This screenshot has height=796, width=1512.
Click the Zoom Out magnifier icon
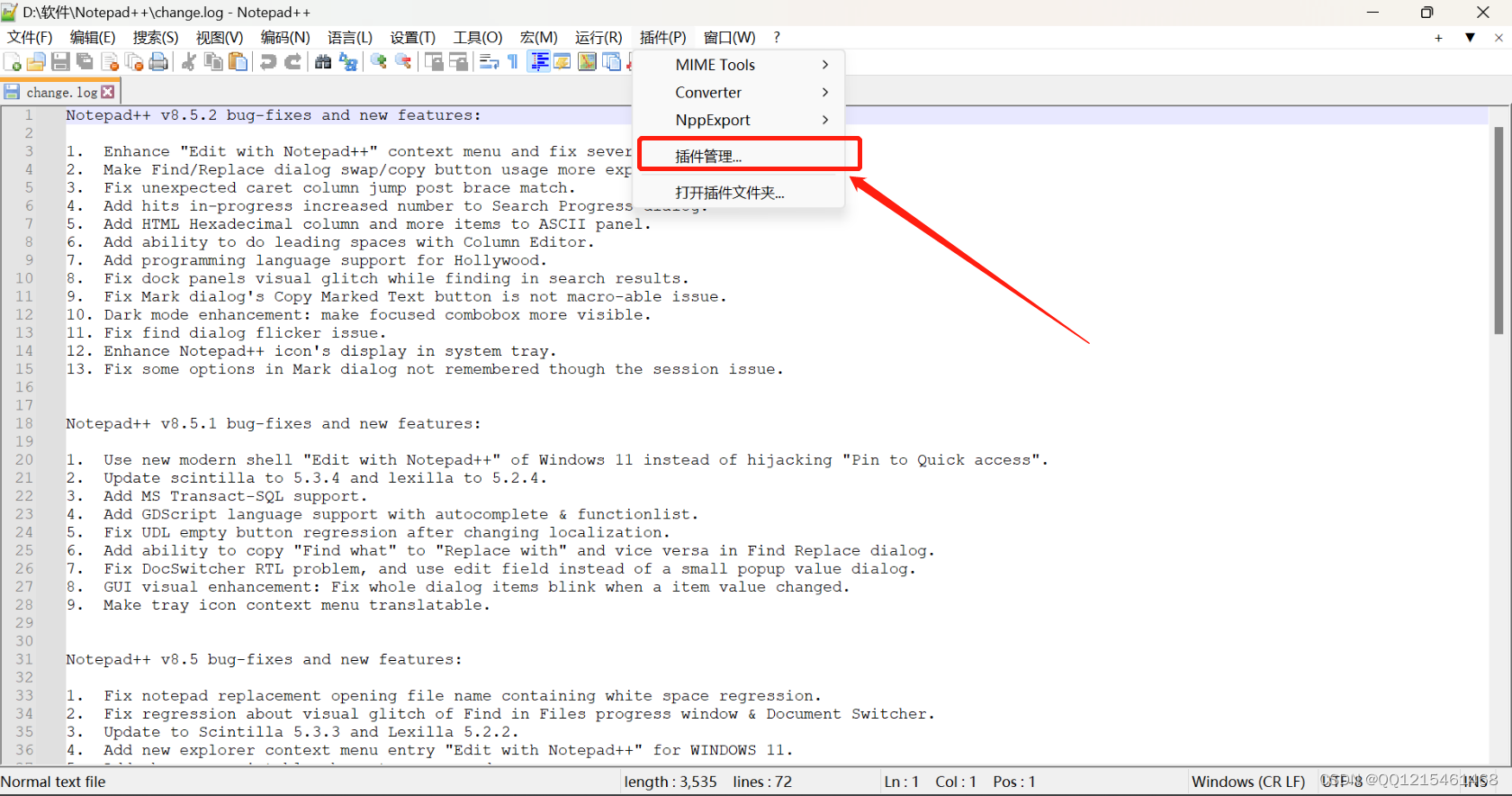point(403,61)
